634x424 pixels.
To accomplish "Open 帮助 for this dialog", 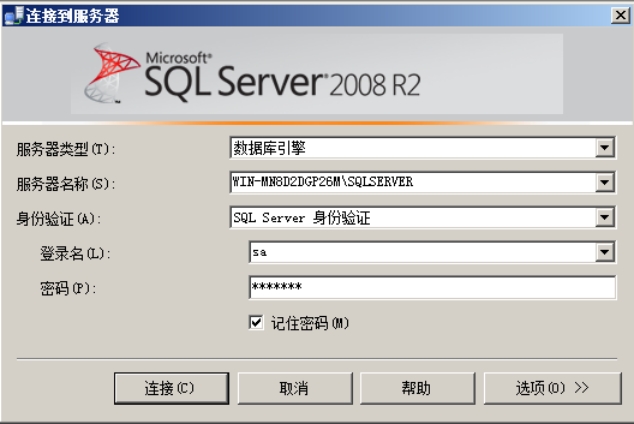I will 416,388.
